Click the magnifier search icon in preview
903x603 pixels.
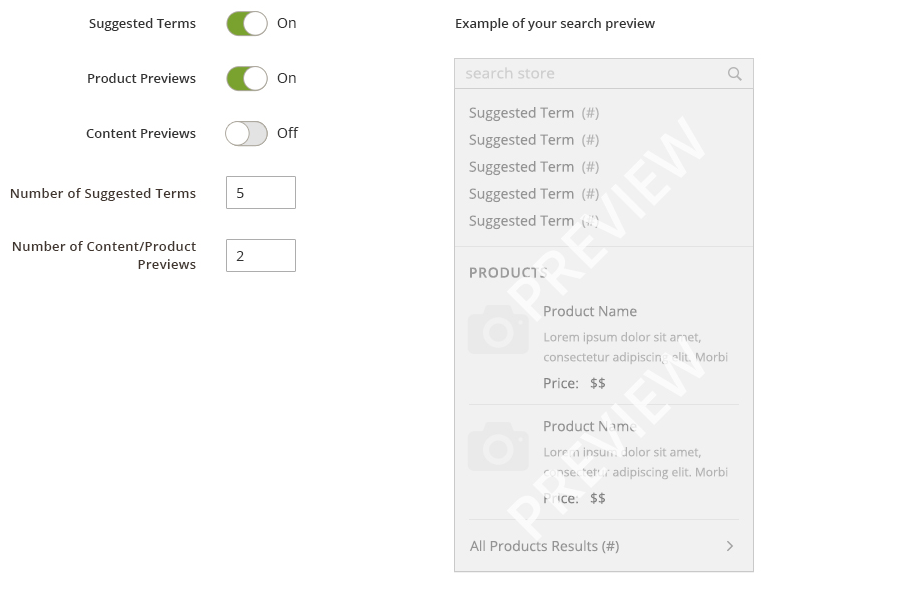(x=734, y=74)
